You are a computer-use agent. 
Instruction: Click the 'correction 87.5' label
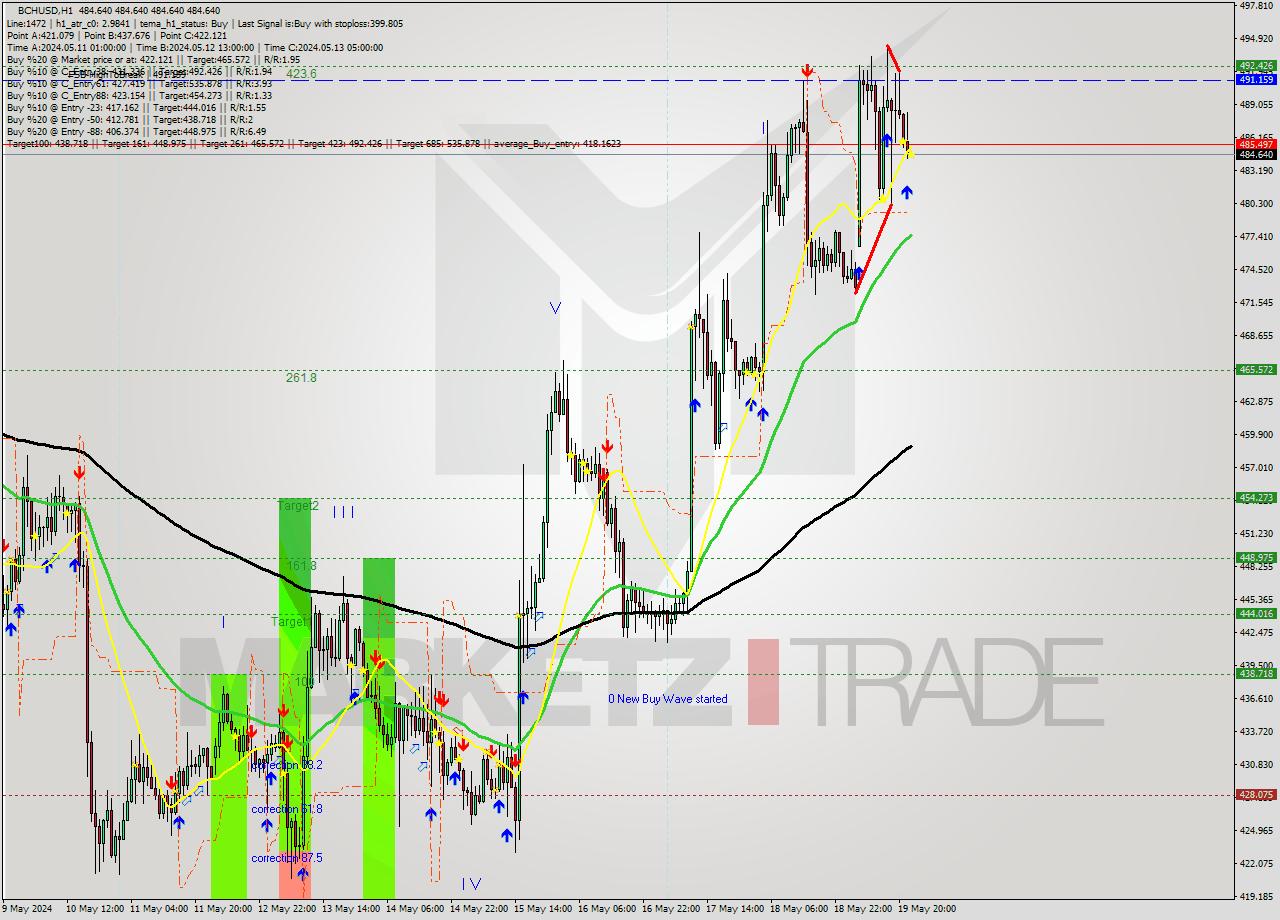[287, 858]
